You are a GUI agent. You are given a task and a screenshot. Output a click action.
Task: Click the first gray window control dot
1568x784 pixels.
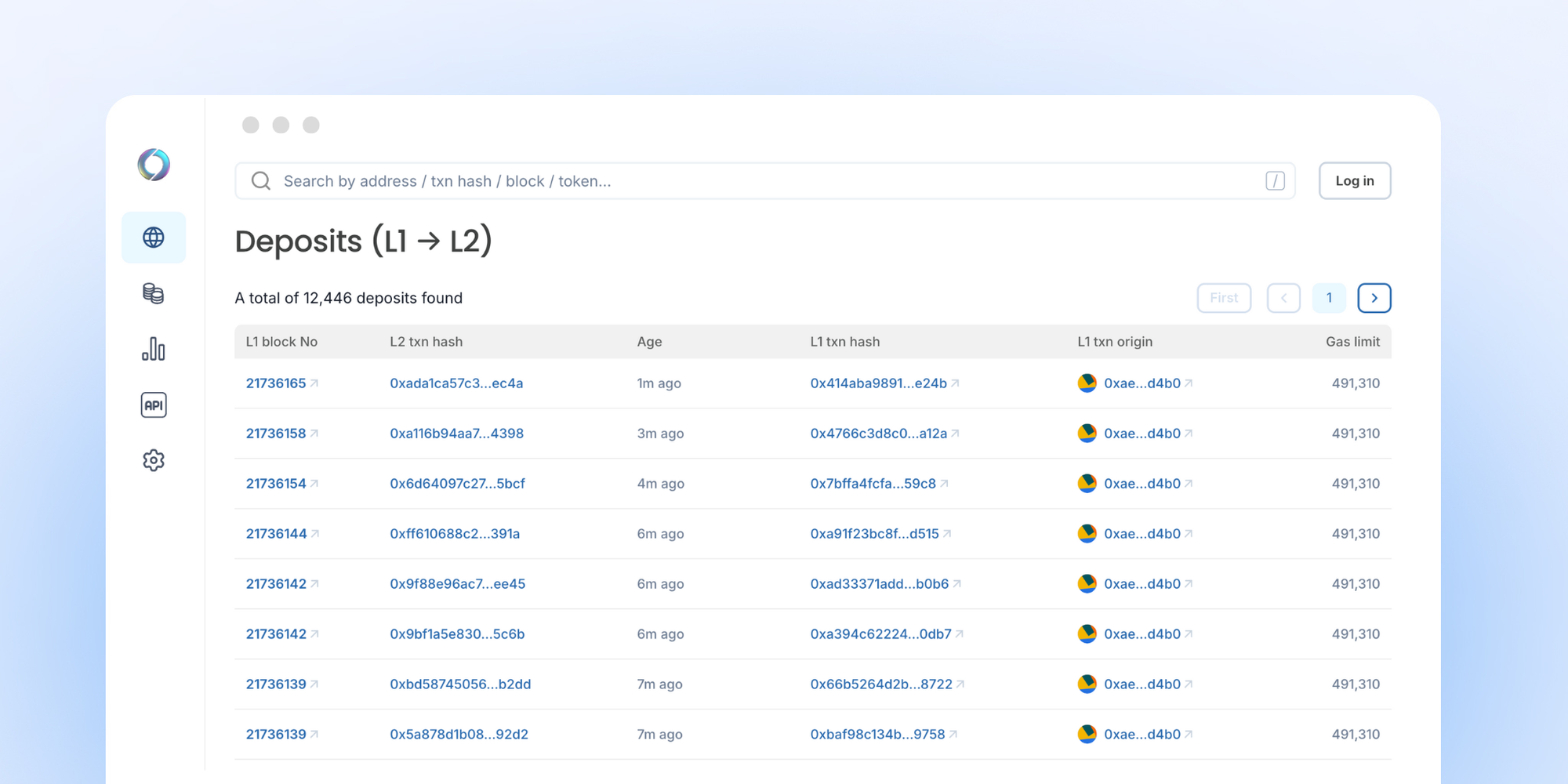251,125
